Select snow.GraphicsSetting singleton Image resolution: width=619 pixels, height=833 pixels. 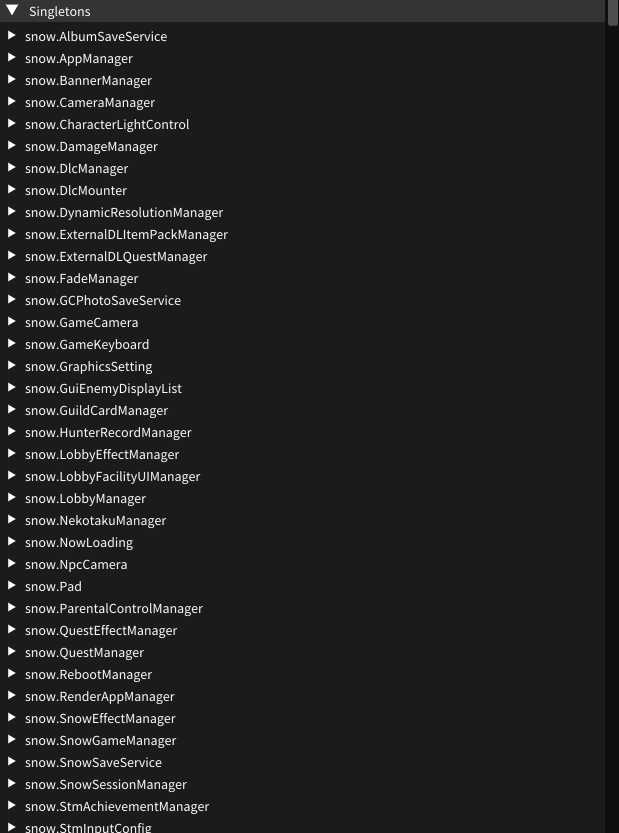pyautogui.click(x=89, y=366)
